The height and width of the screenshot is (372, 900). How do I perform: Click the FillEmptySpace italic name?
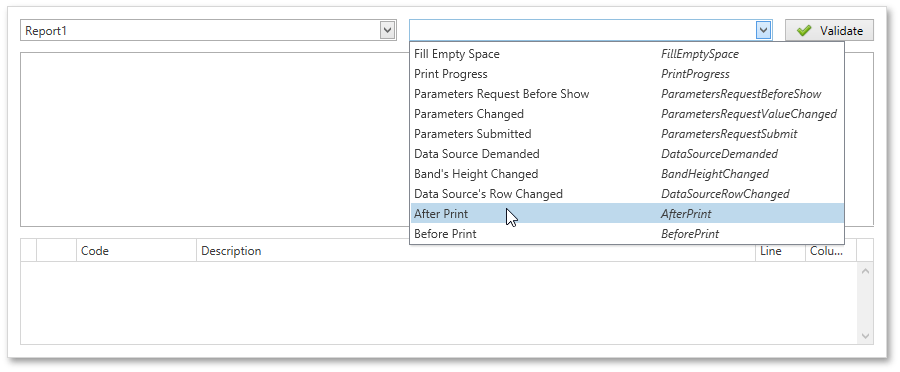click(x=700, y=54)
